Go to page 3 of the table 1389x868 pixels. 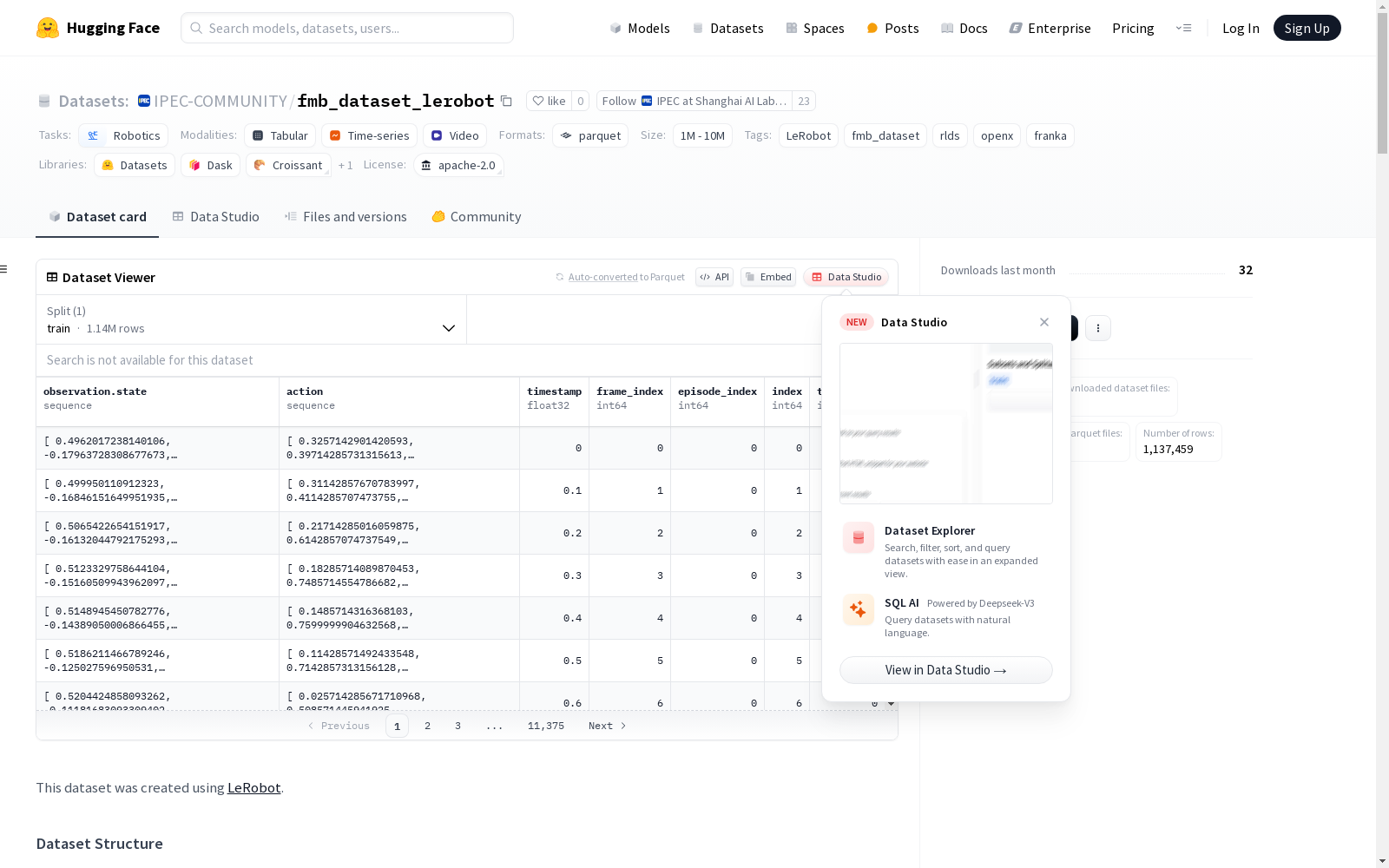(x=458, y=726)
